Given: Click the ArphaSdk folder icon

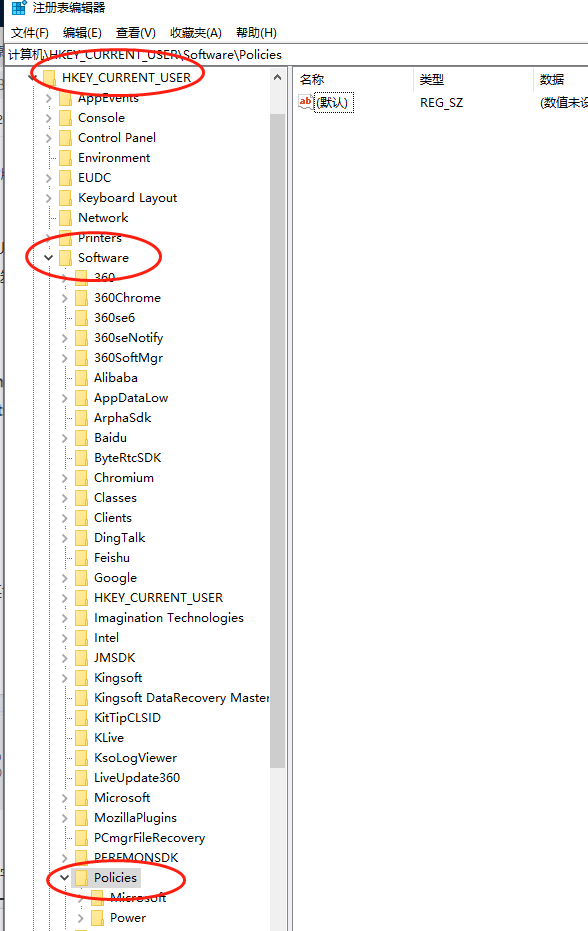Looking at the screenshot, I should [x=82, y=418].
